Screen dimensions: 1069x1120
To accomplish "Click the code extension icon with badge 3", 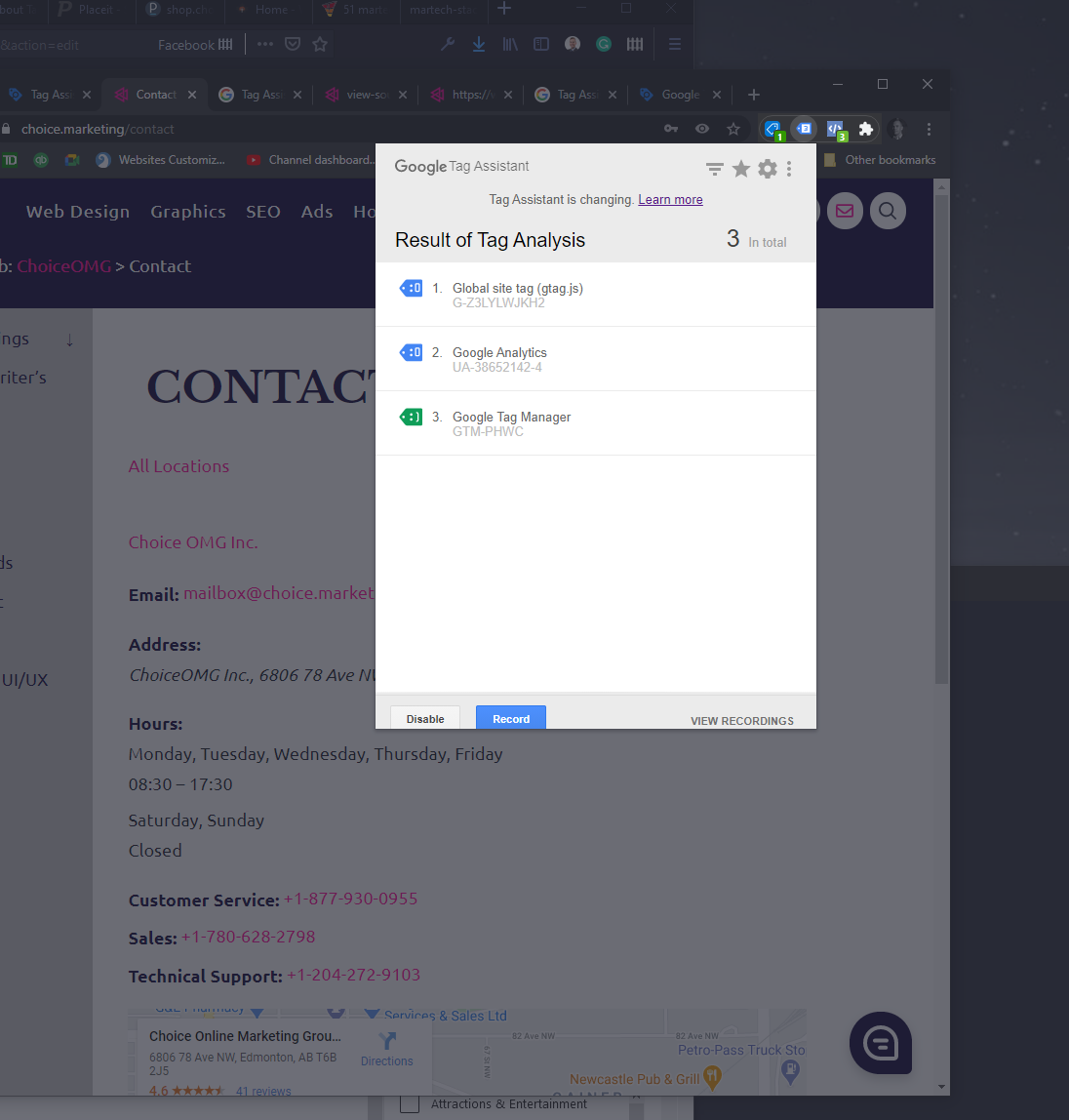I will pos(836,130).
